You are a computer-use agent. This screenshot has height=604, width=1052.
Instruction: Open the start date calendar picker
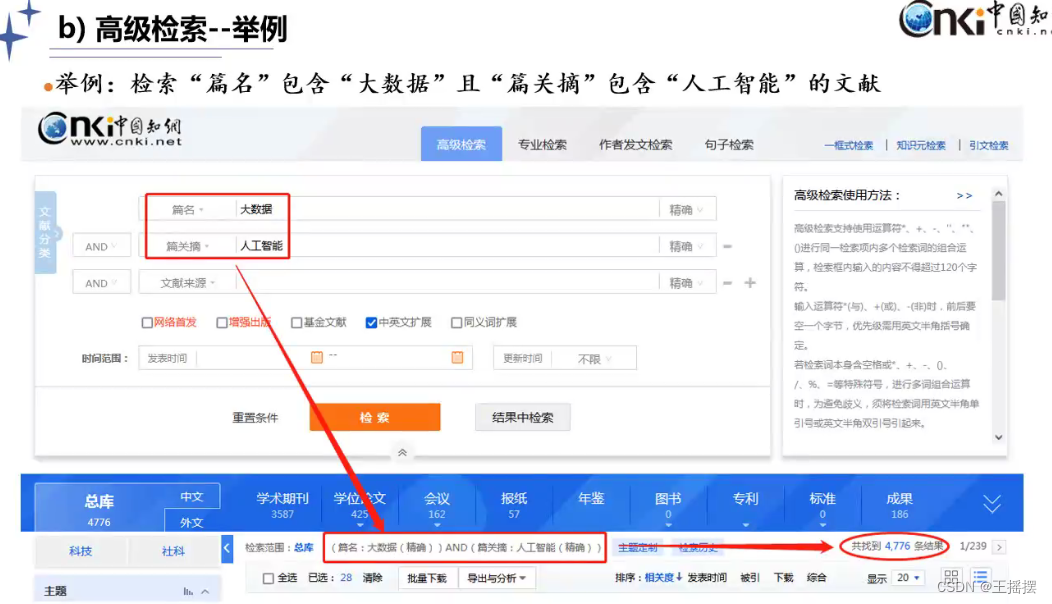pyautogui.click(x=316, y=356)
